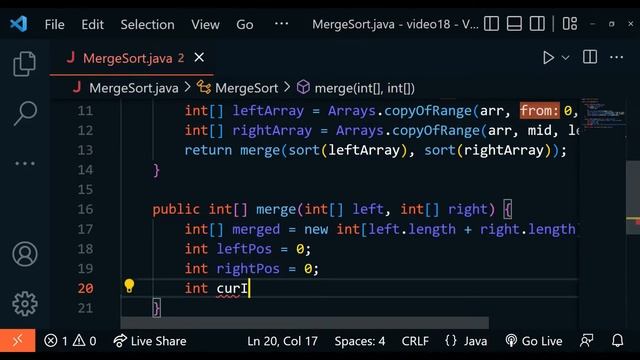
Task: Click 'rightArray' declaration on line 12
Action: point(272,131)
